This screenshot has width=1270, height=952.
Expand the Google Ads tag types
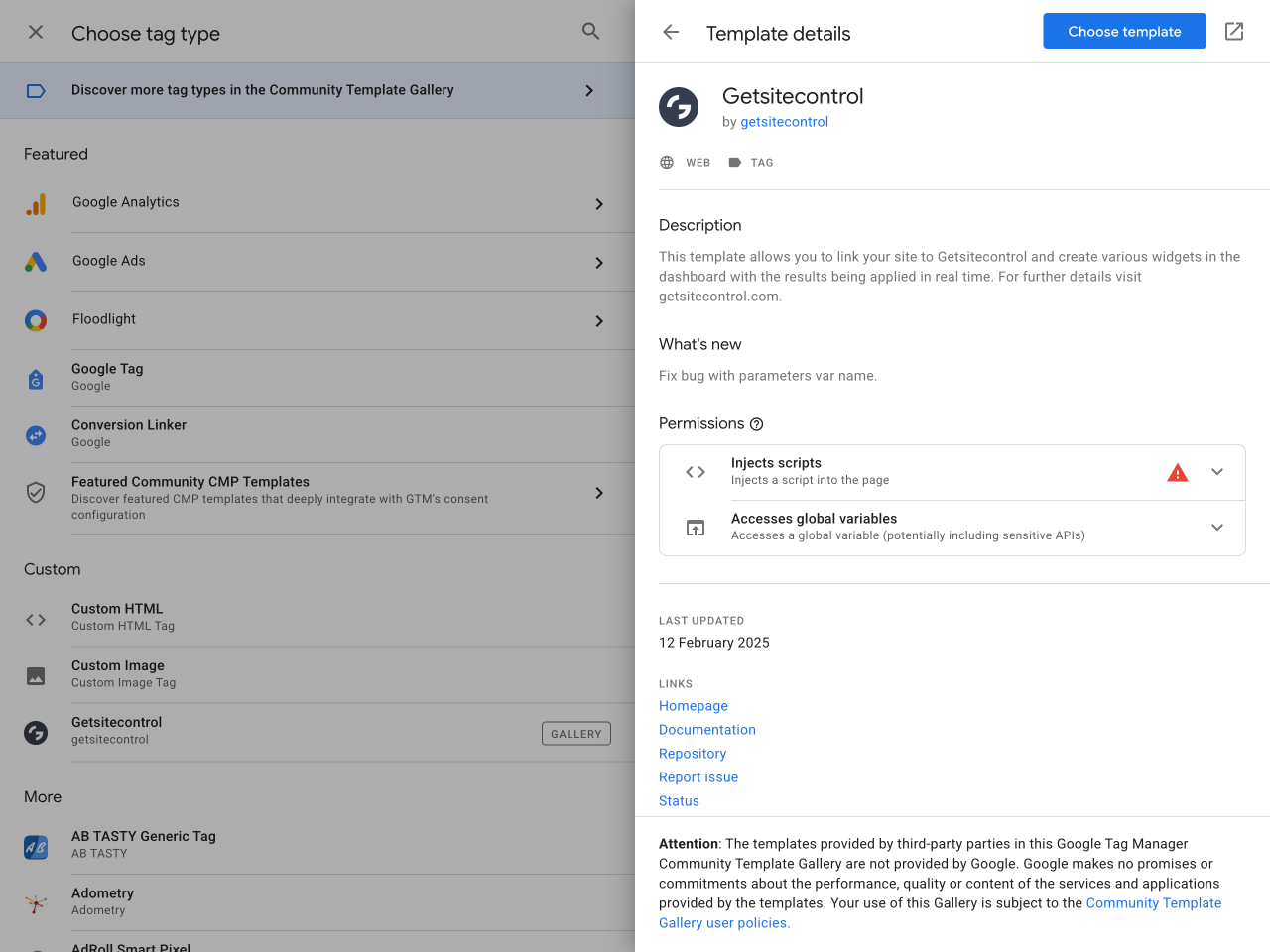(598, 263)
